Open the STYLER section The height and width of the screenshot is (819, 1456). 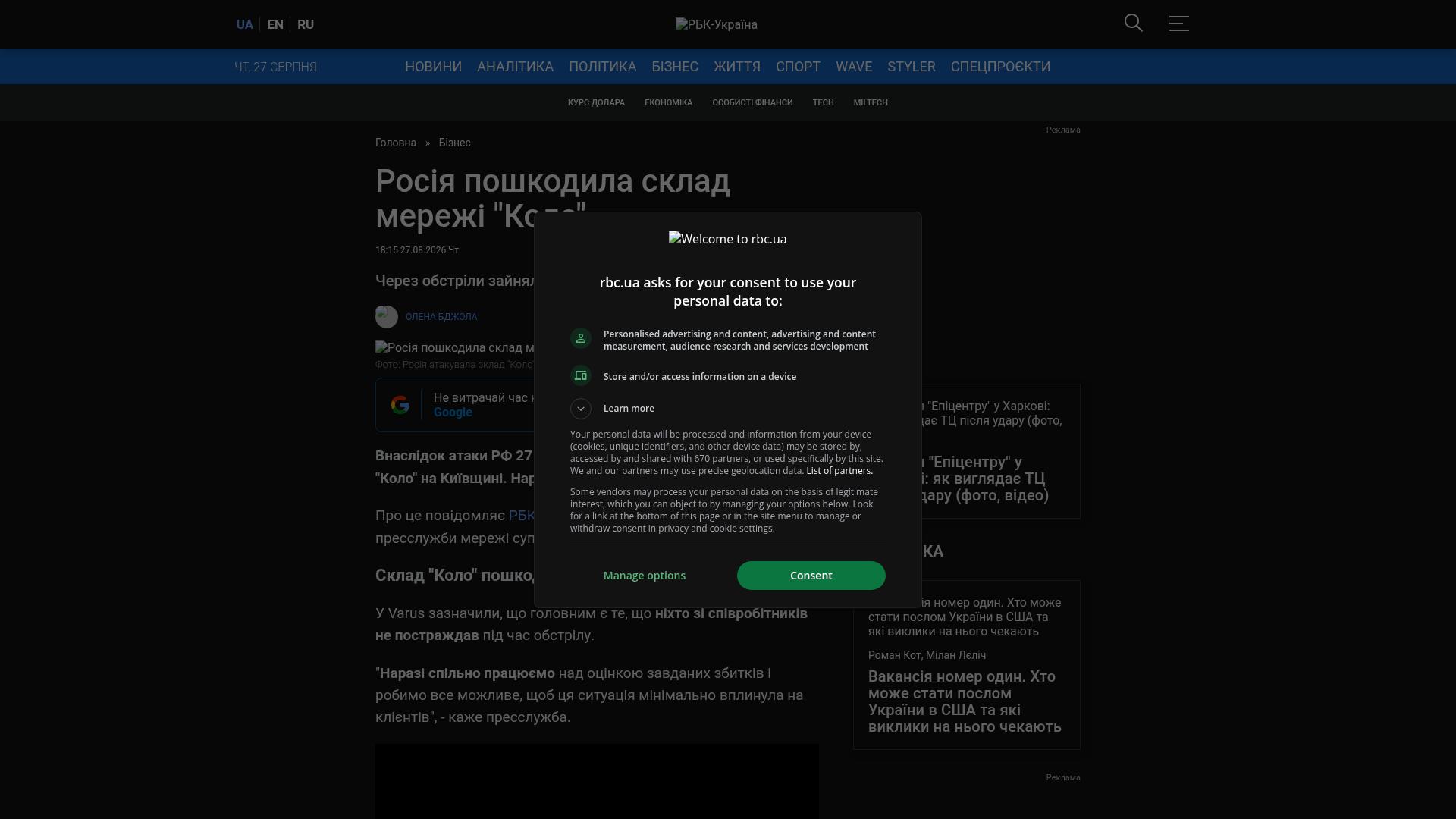(912, 67)
